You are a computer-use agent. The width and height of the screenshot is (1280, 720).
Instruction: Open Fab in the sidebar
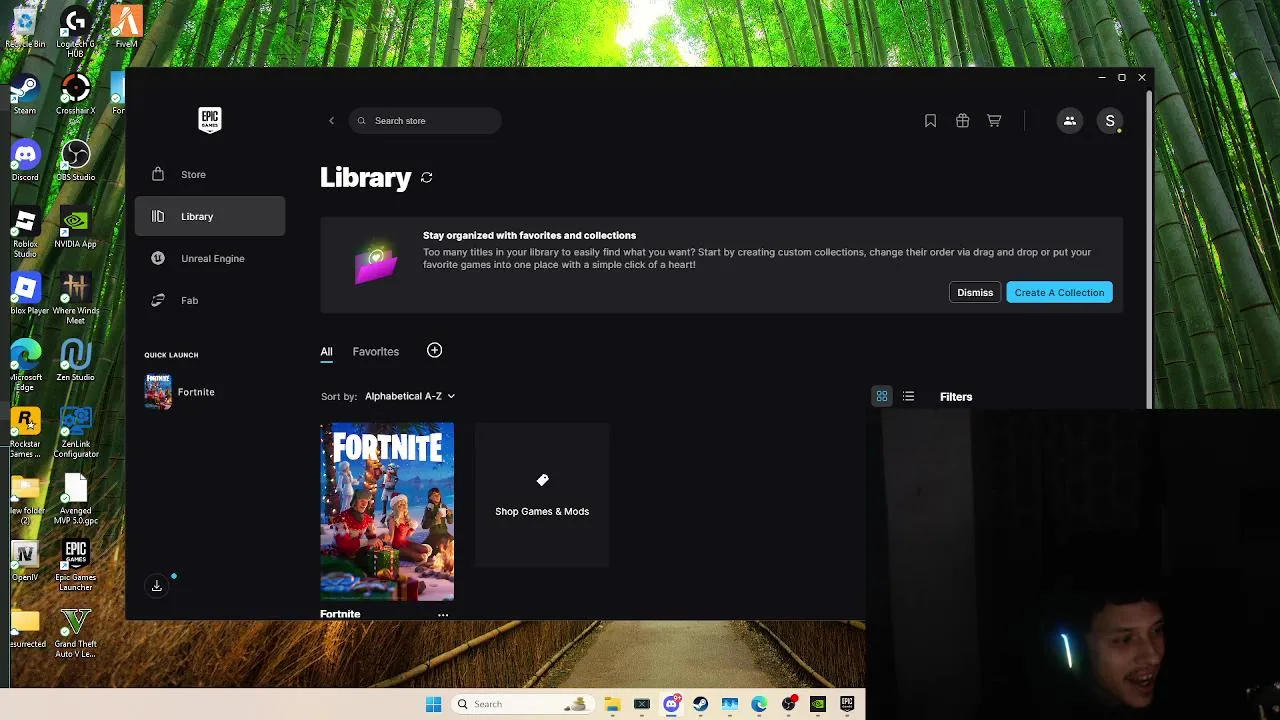[210, 300]
